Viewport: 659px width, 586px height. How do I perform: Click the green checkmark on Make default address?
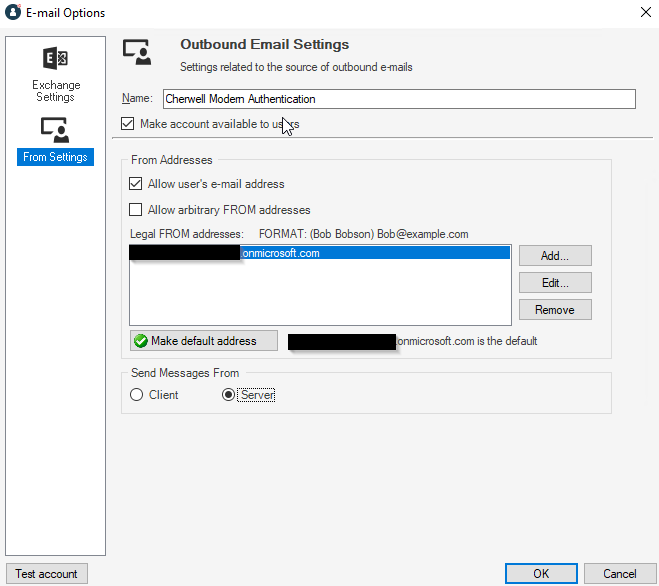(x=141, y=341)
